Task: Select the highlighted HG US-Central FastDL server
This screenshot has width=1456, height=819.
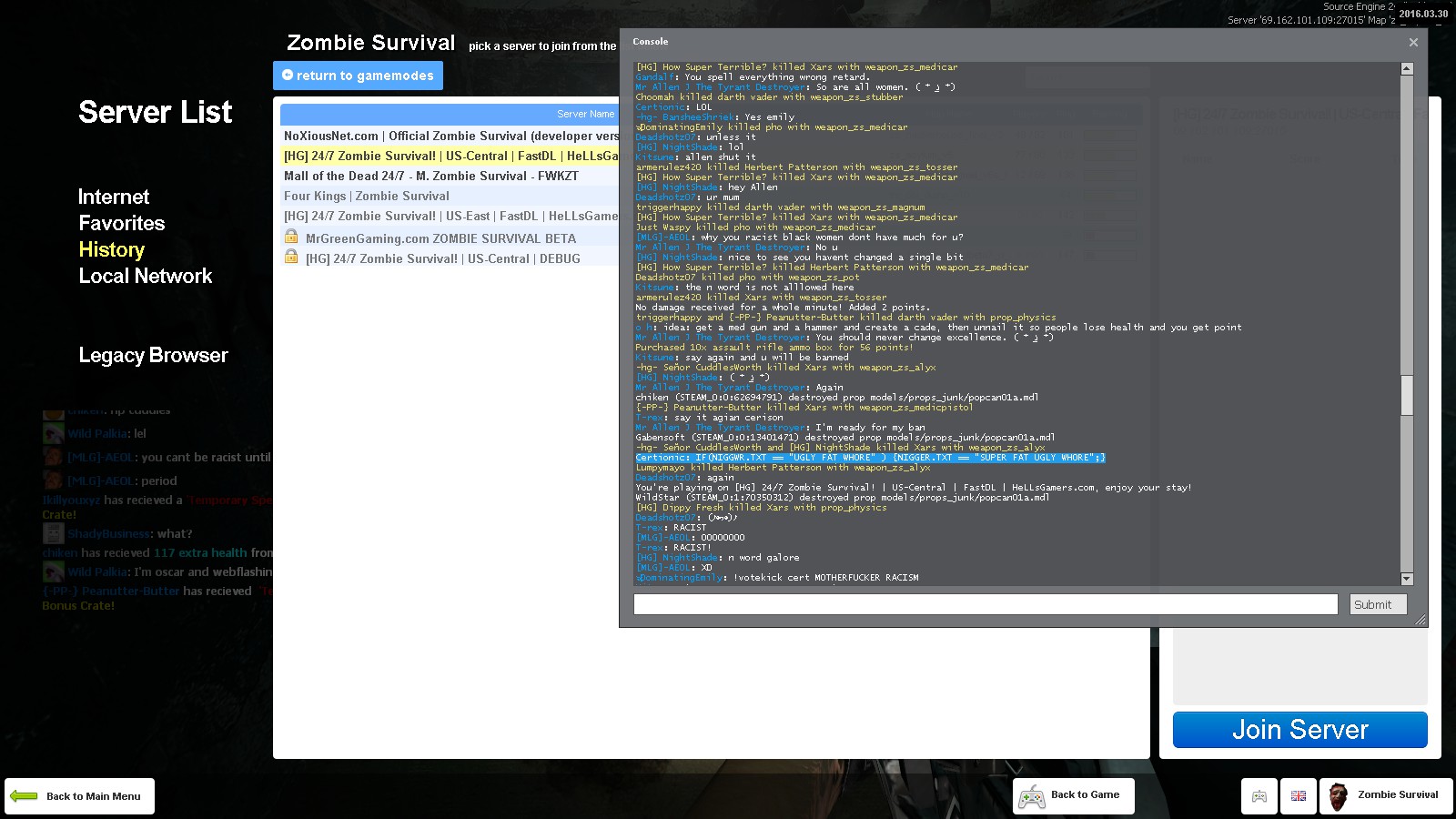Action: point(450,156)
